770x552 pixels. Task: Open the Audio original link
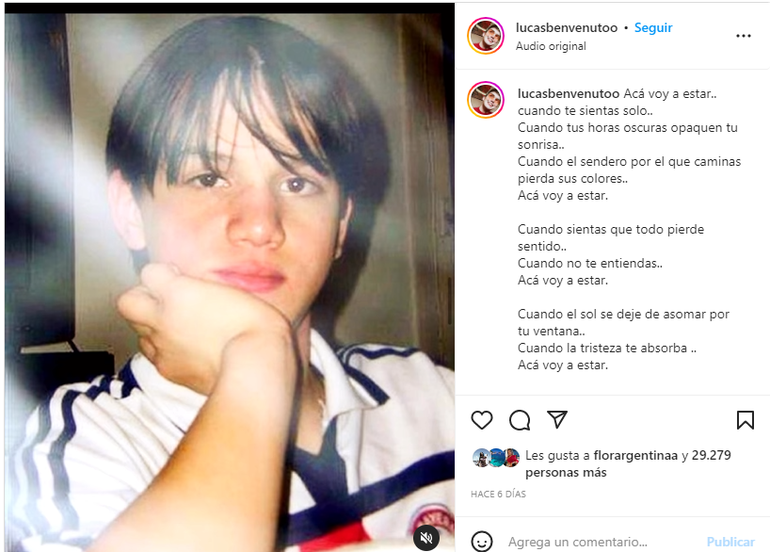point(550,46)
